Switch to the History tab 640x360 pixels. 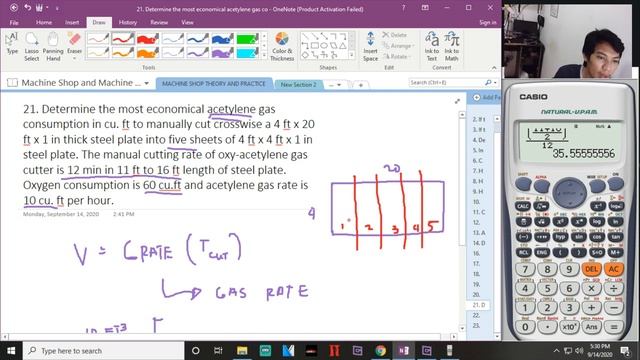pyautogui.click(x=128, y=22)
